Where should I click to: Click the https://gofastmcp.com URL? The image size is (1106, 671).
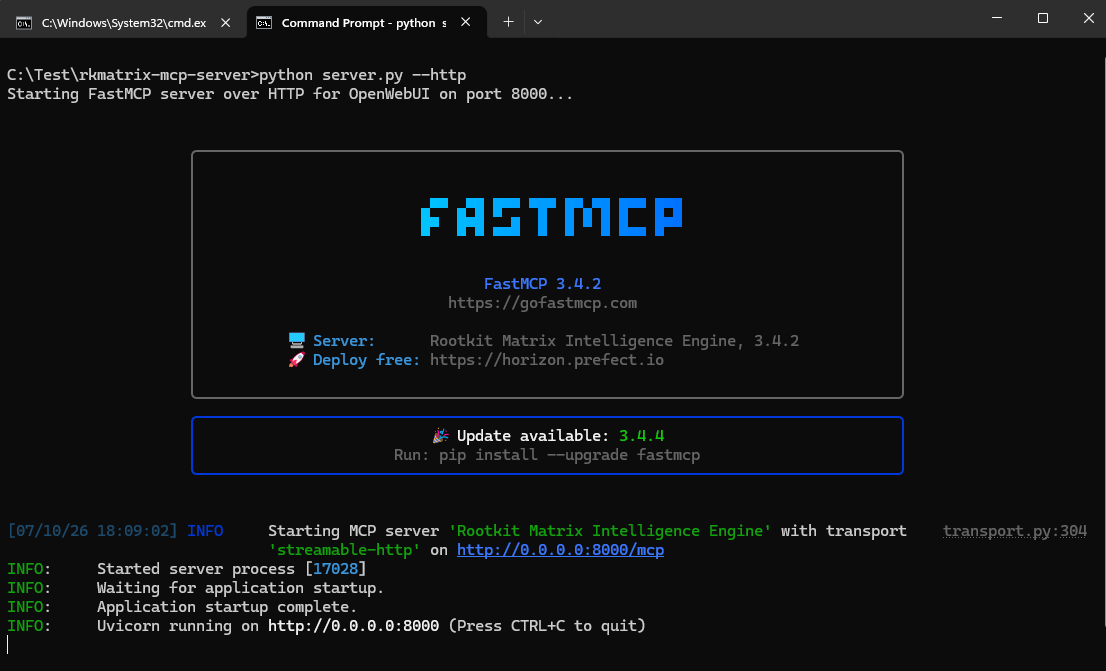[x=542, y=303]
